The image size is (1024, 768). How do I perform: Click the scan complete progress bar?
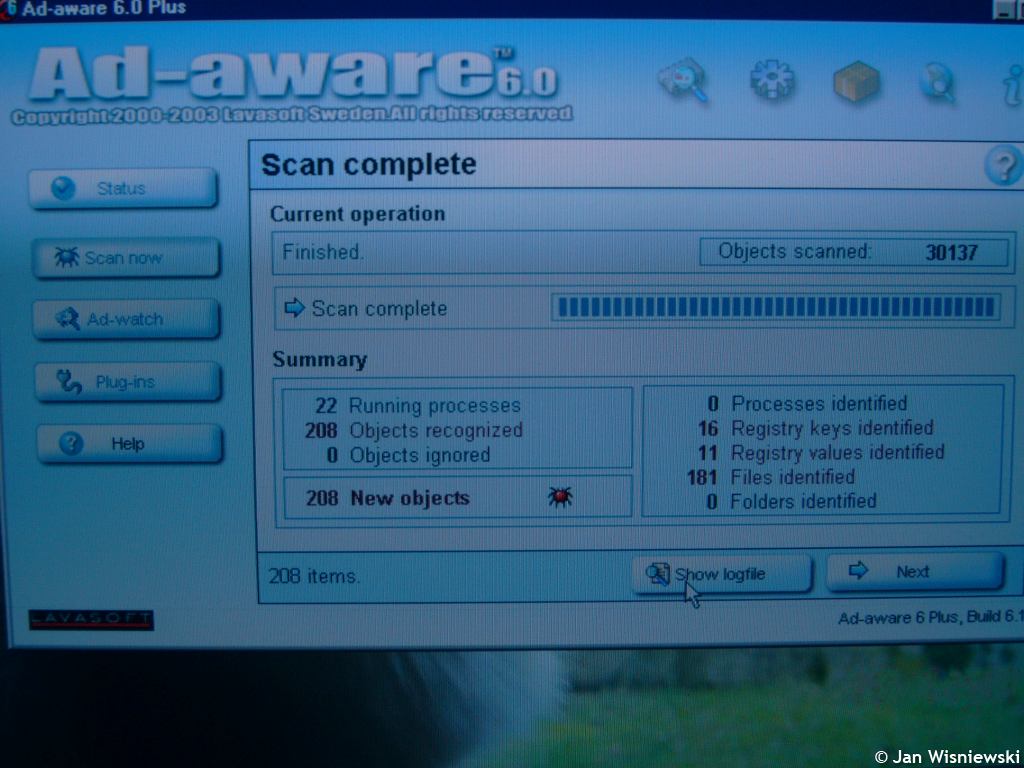[x=776, y=308]
